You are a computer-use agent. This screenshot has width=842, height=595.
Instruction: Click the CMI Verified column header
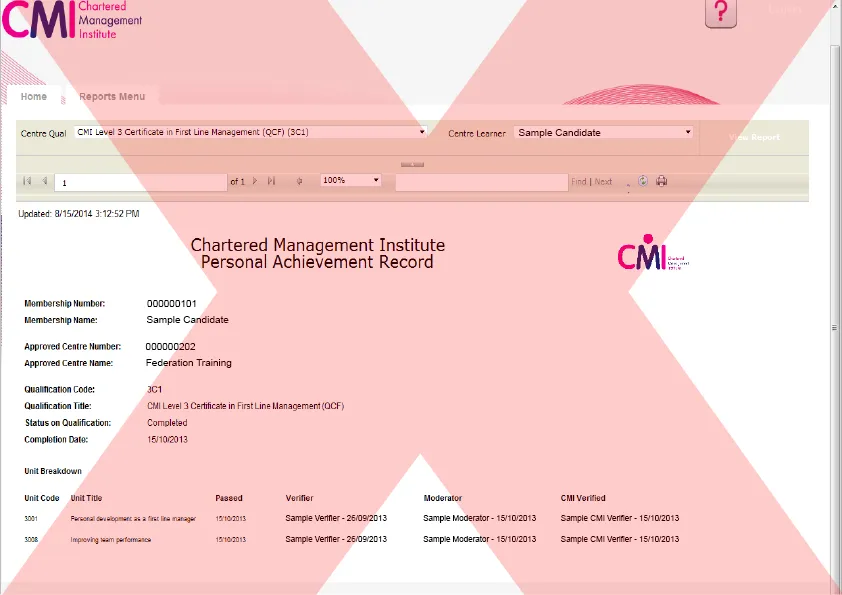click(583, 498)
